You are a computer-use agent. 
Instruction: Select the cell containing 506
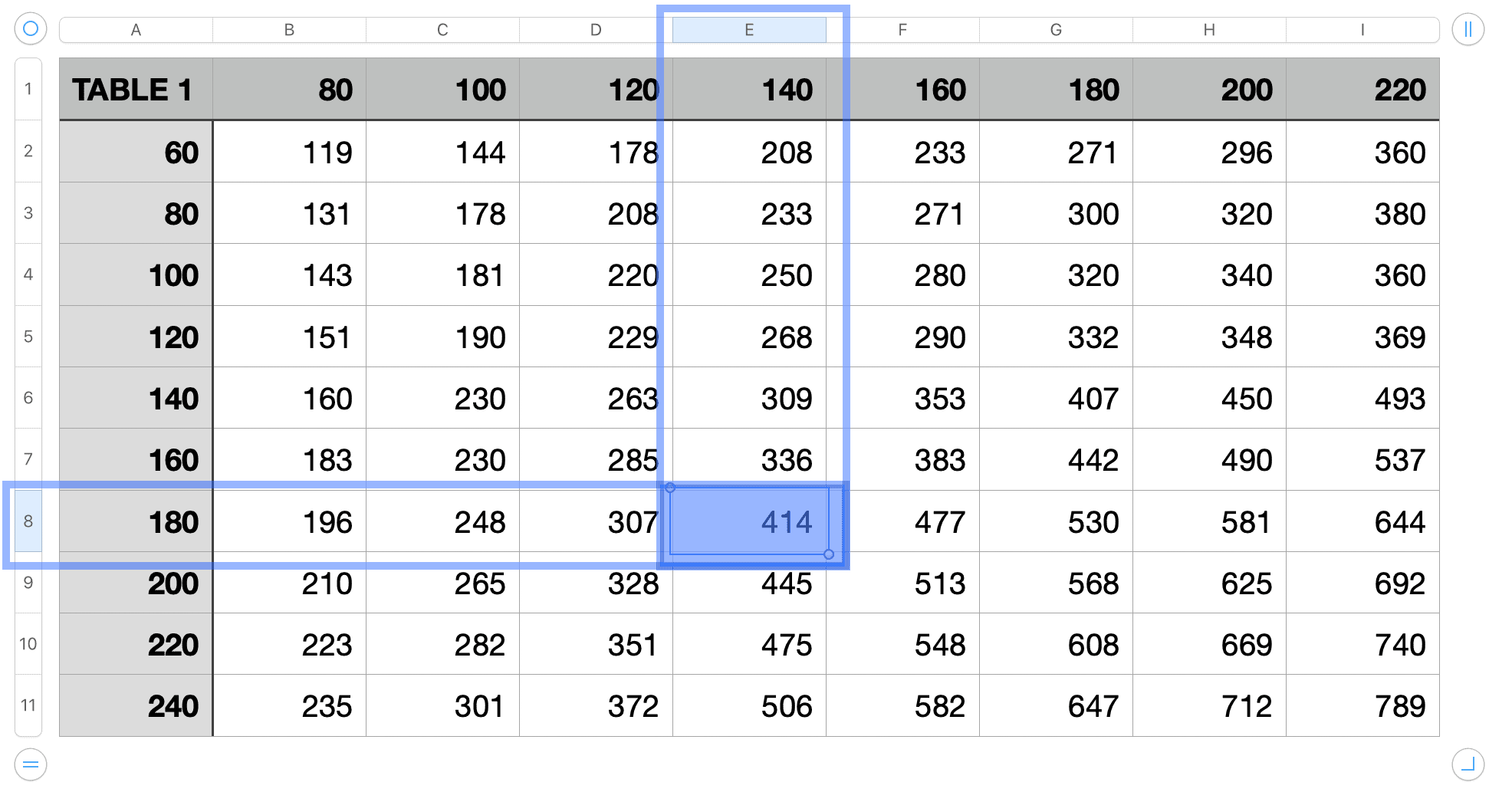[749, 706]
